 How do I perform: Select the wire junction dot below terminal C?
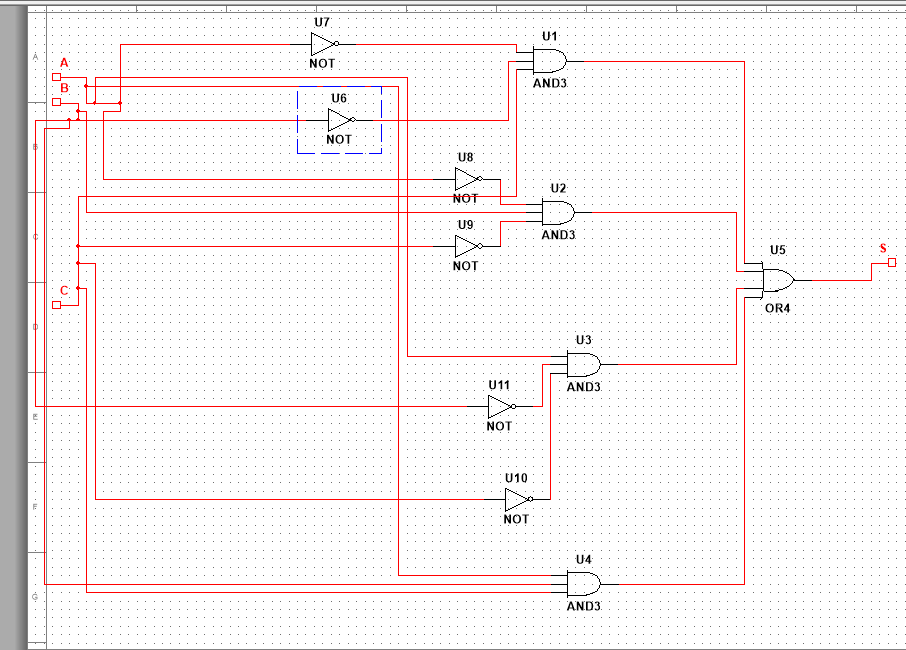tap(78, 290)
